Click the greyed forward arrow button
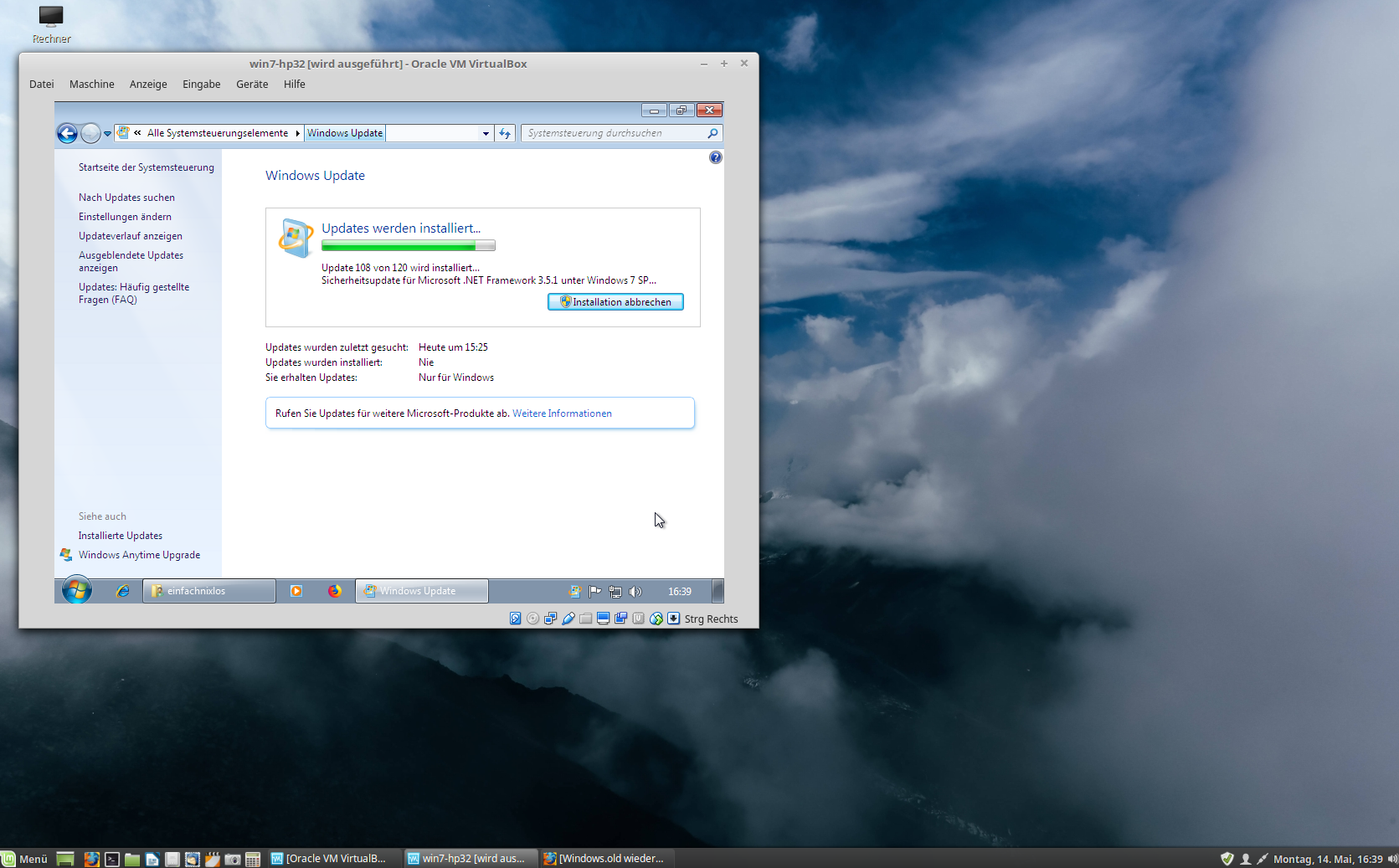The height and width of the screenshot is (868, 1399). (x=90, y=133)
